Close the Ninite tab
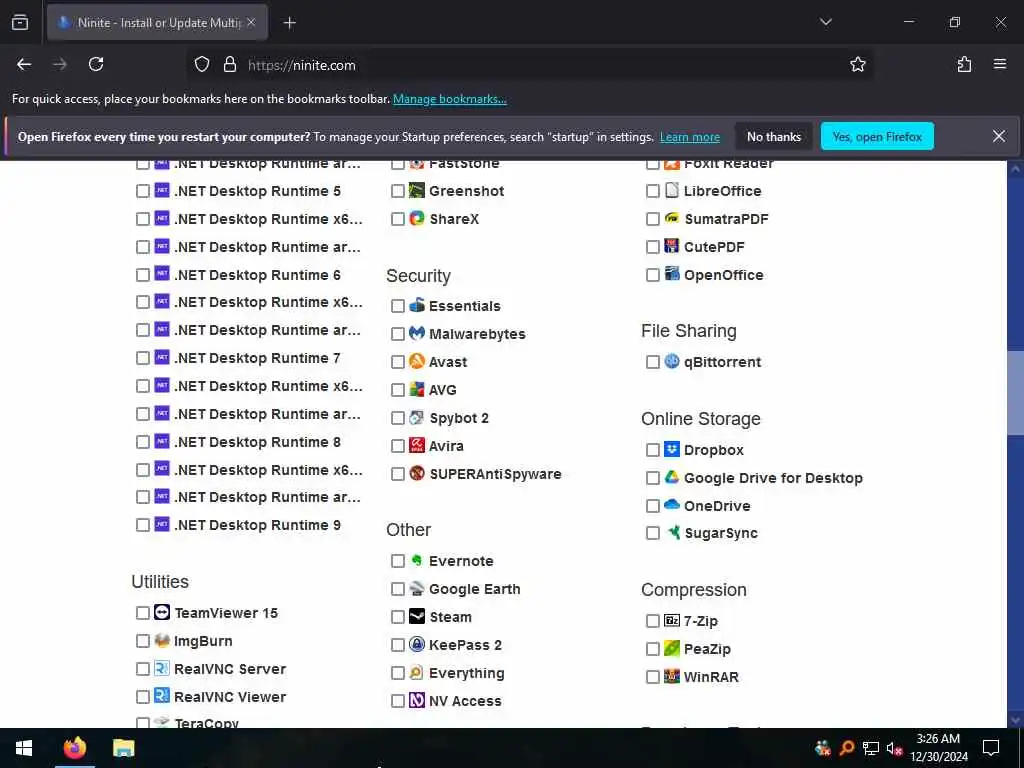 tap(251, 23)
